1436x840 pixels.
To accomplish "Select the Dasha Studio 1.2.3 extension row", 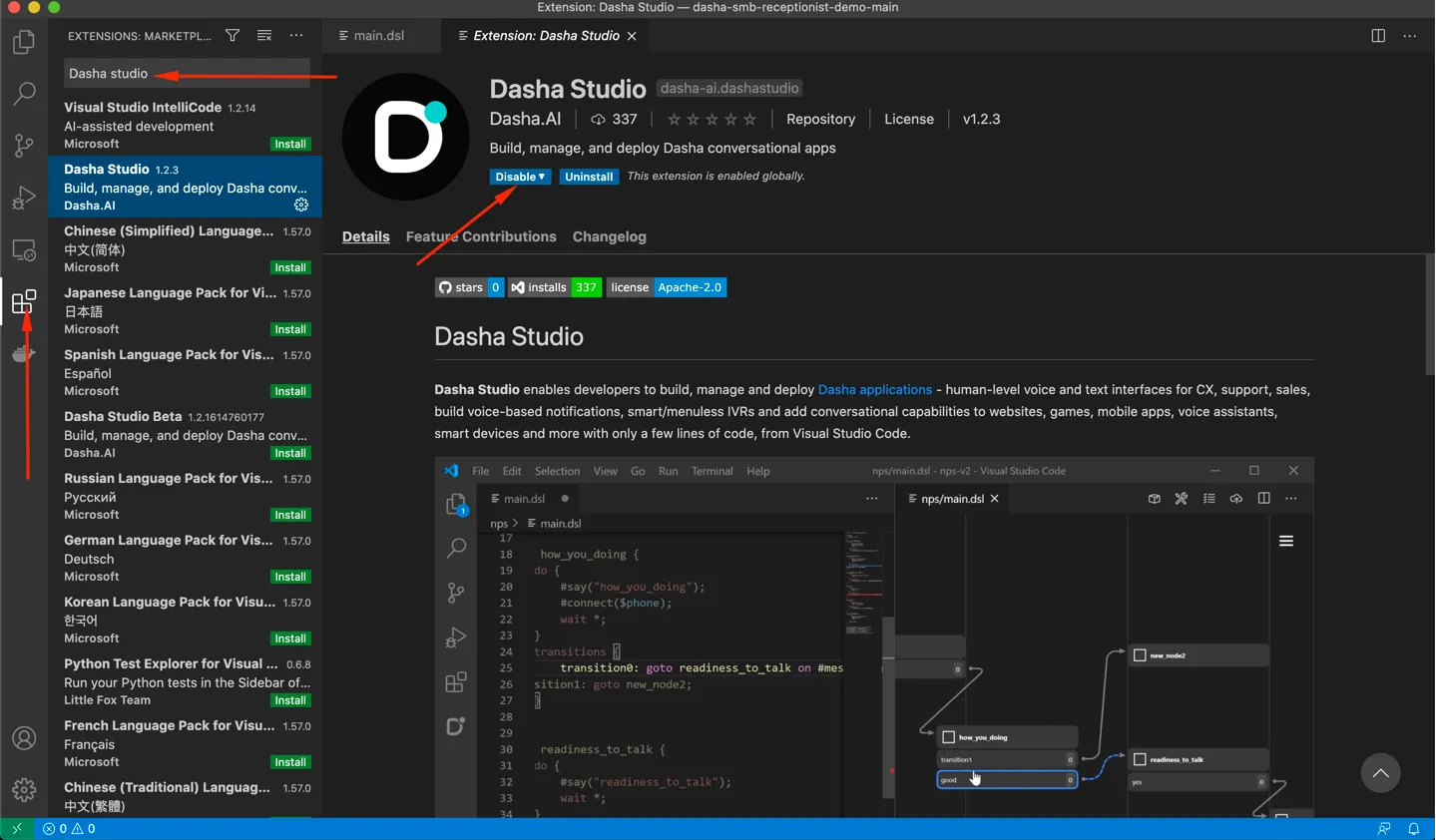I will (x=185, y=187).
